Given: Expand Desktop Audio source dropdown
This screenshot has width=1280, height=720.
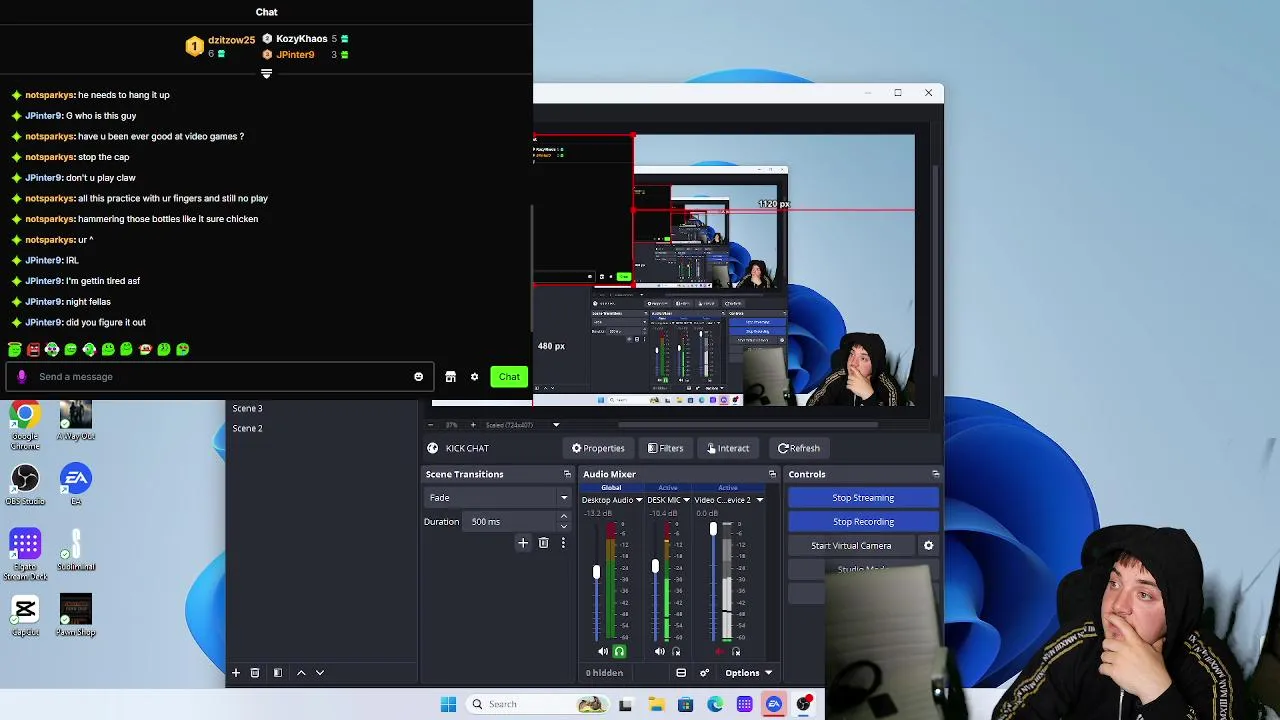Looking at the screenshot, I should click(639, 500).
